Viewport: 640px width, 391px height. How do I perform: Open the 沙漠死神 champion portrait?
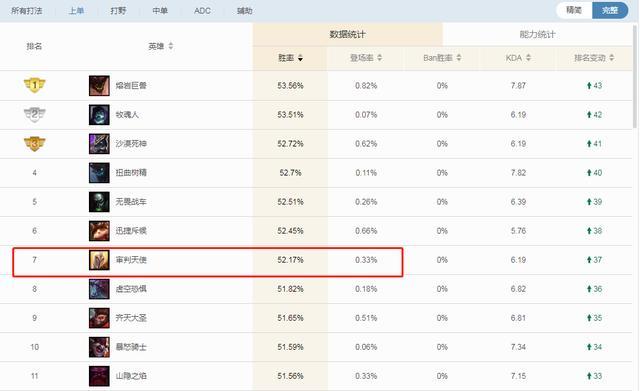[x=99, y=144]
